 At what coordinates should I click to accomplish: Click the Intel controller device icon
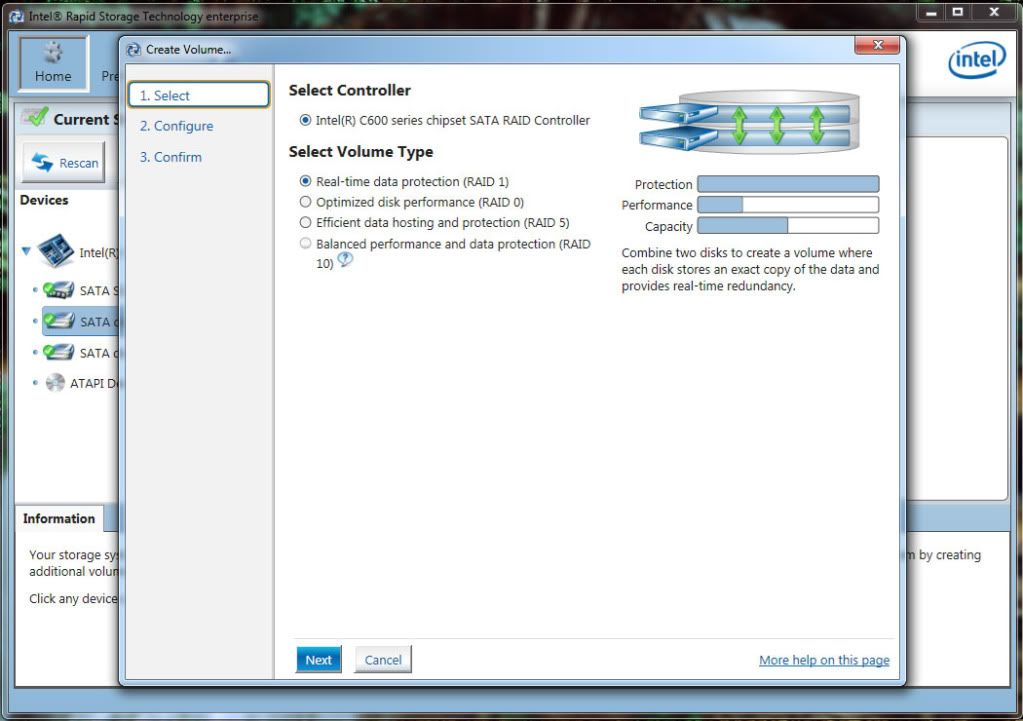(55, 251)
